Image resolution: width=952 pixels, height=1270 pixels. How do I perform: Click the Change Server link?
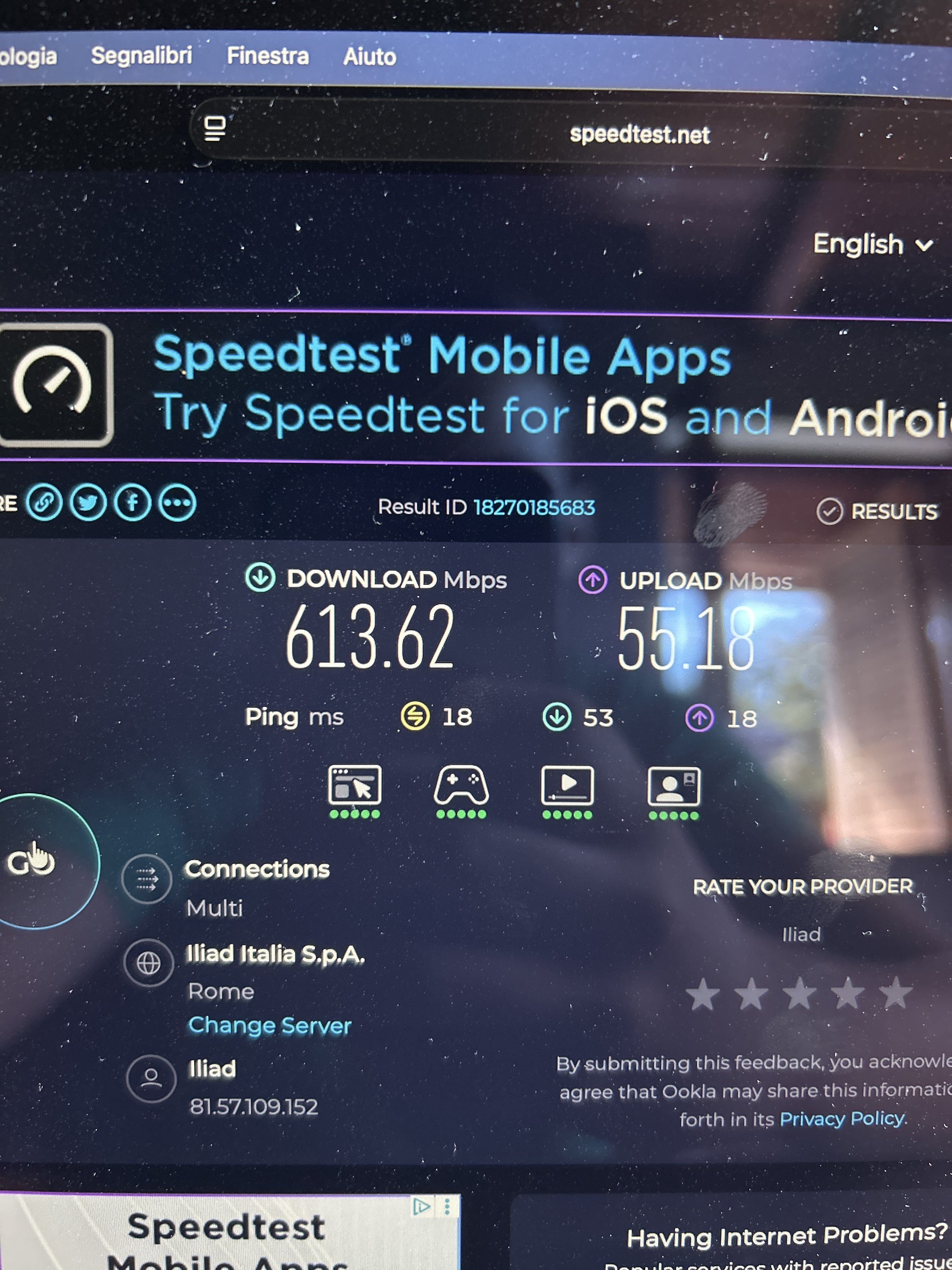[x=270, y=1025]
